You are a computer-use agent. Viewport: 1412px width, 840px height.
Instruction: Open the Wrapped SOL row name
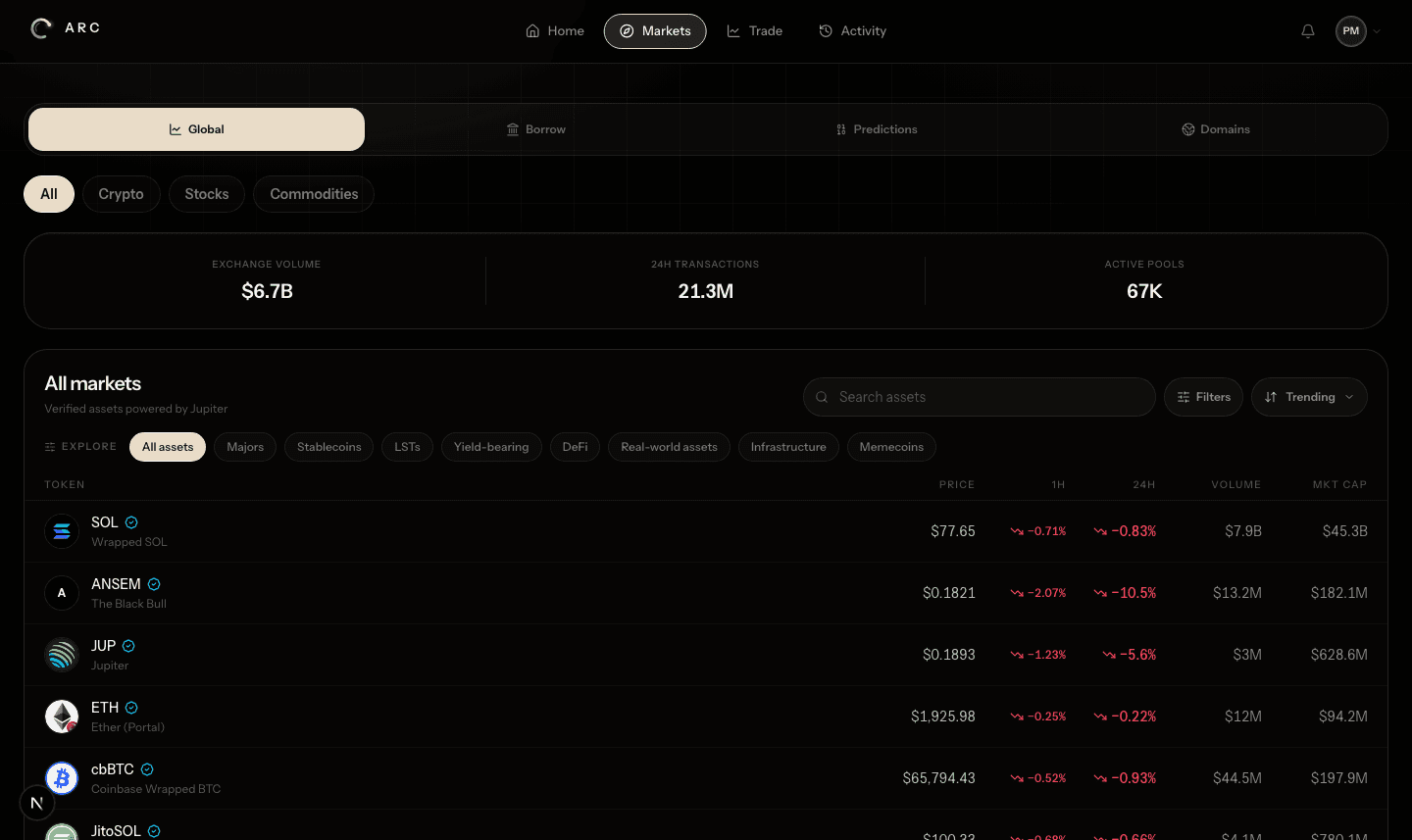[129, 542]
